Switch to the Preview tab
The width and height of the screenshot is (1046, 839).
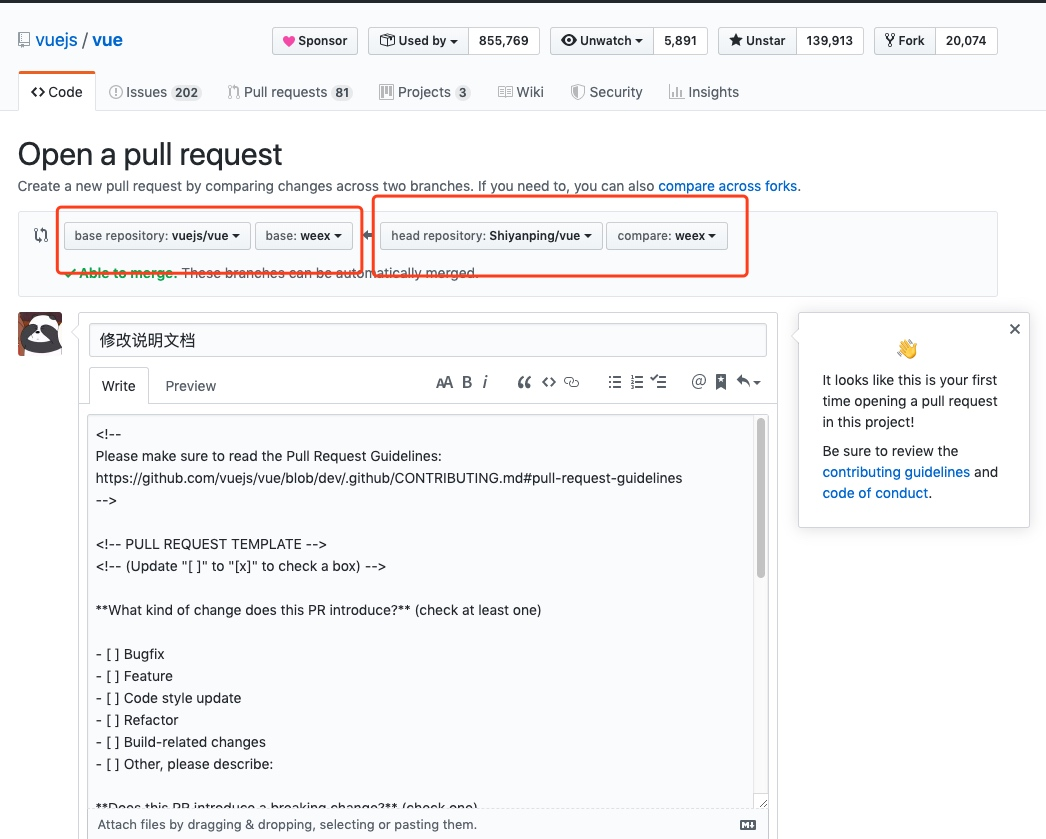[x=191, y=385]
